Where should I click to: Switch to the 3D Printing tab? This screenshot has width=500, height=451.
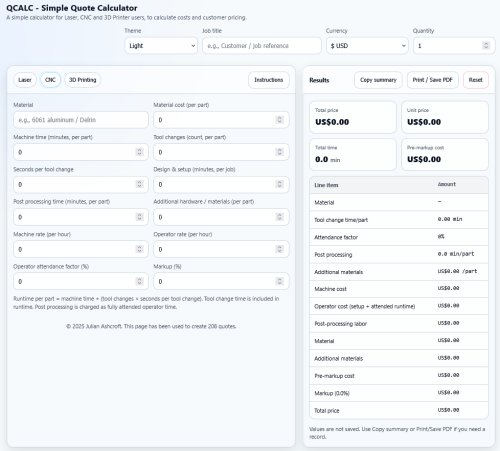pos(83,80)
